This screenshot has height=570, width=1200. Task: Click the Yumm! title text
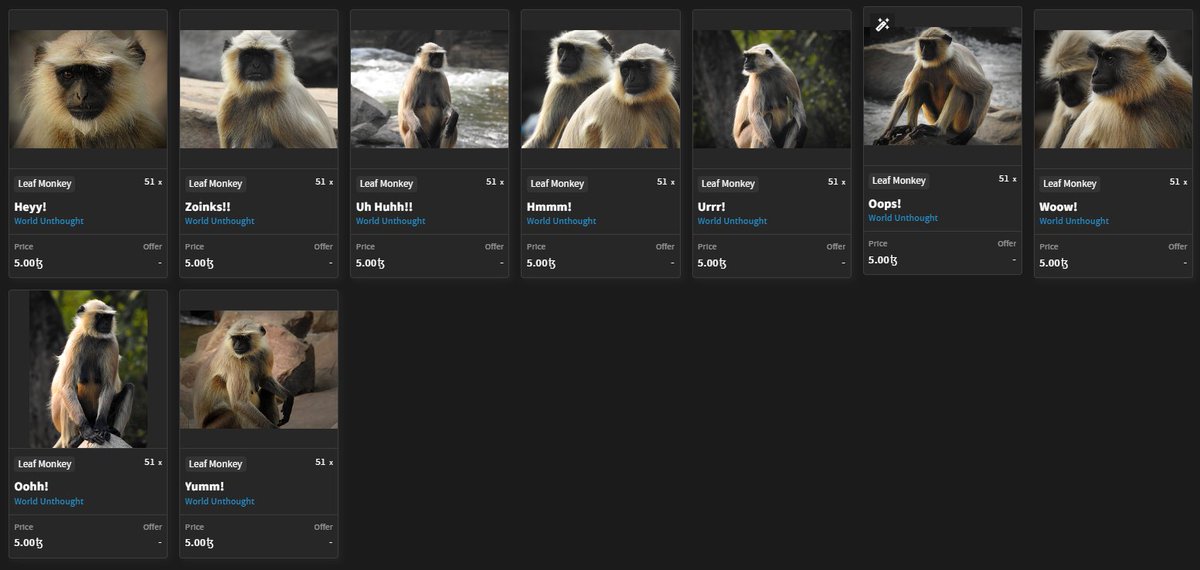click(x=205, y=487)
